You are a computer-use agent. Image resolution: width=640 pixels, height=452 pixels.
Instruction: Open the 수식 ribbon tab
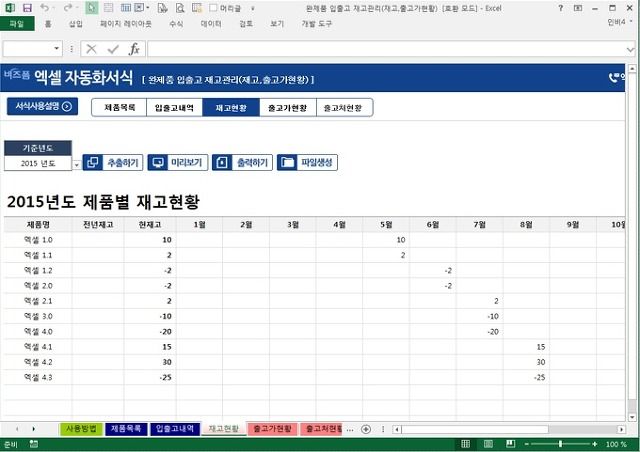pos(176,24)
